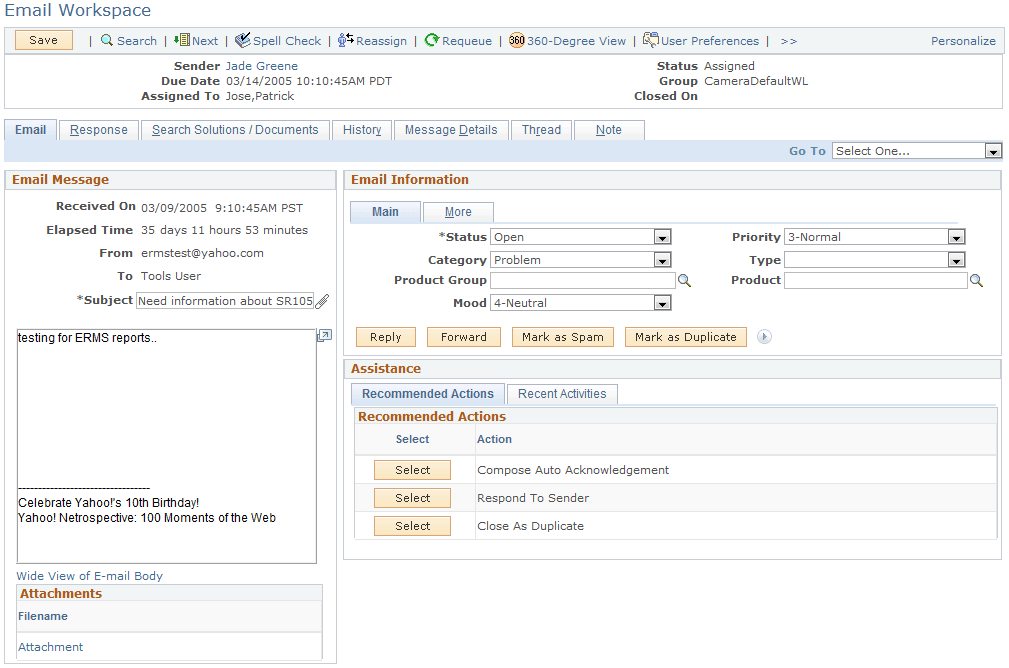Click the Save button
1009x668 pixels.
click(44, 40)
